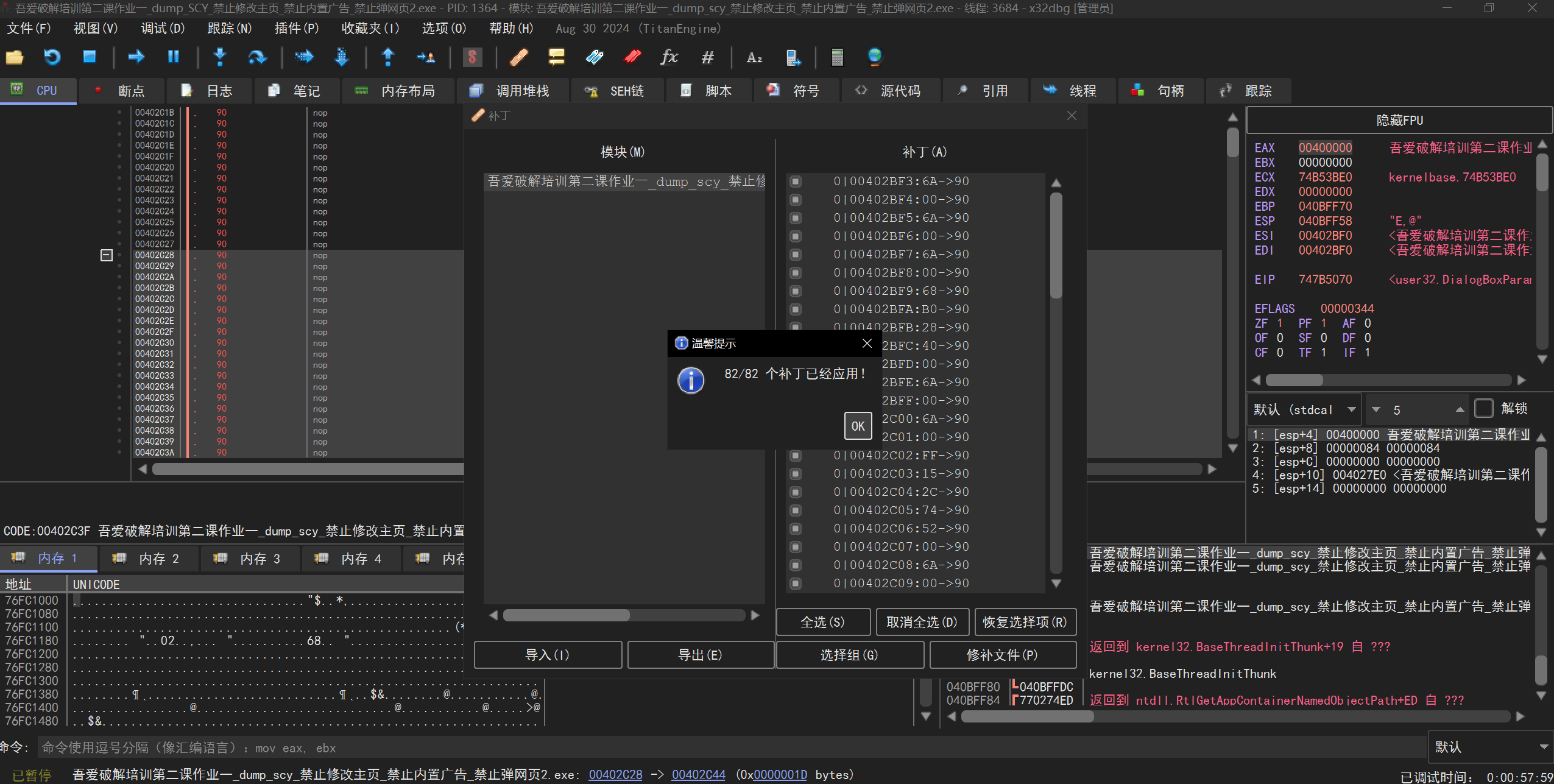Screen dimensions: 1554x784
Task: Click the Step Over icon
Action: (x=257, y=57)
